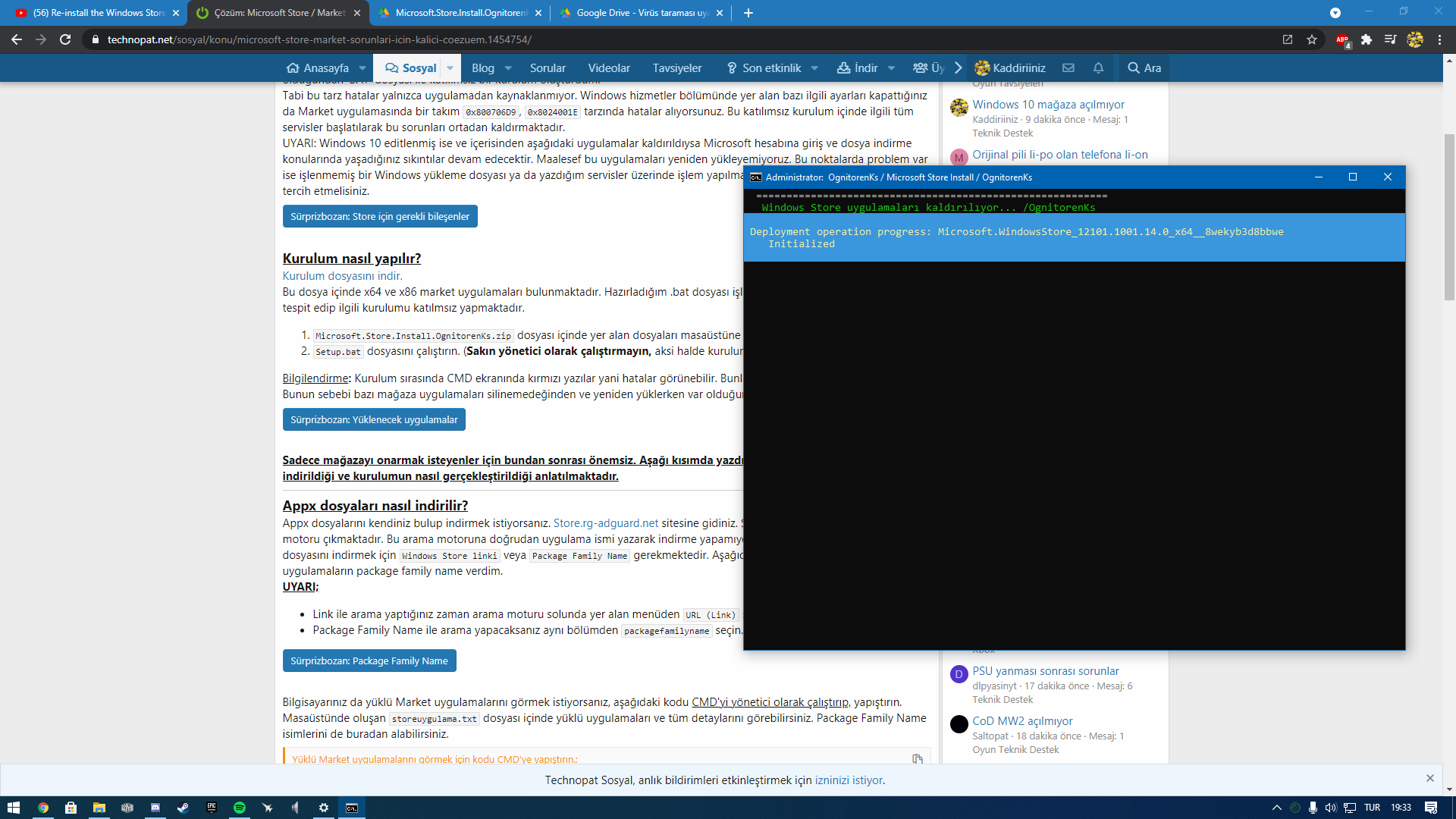The width and height of the screenshot is (1456, 819).
Task: Open the Blog dropdown arrow
Action: [508, 68]
